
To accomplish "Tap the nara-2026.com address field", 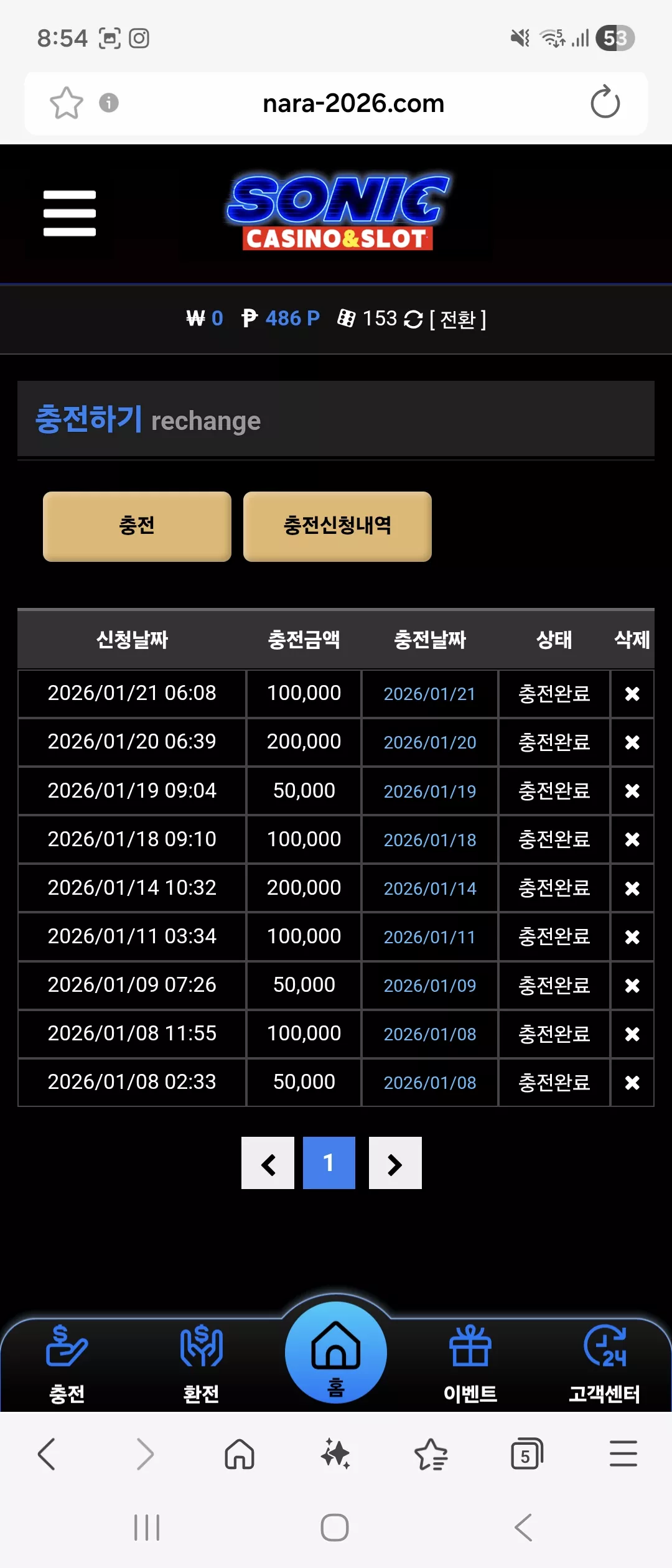I will (x=353, y=103).
